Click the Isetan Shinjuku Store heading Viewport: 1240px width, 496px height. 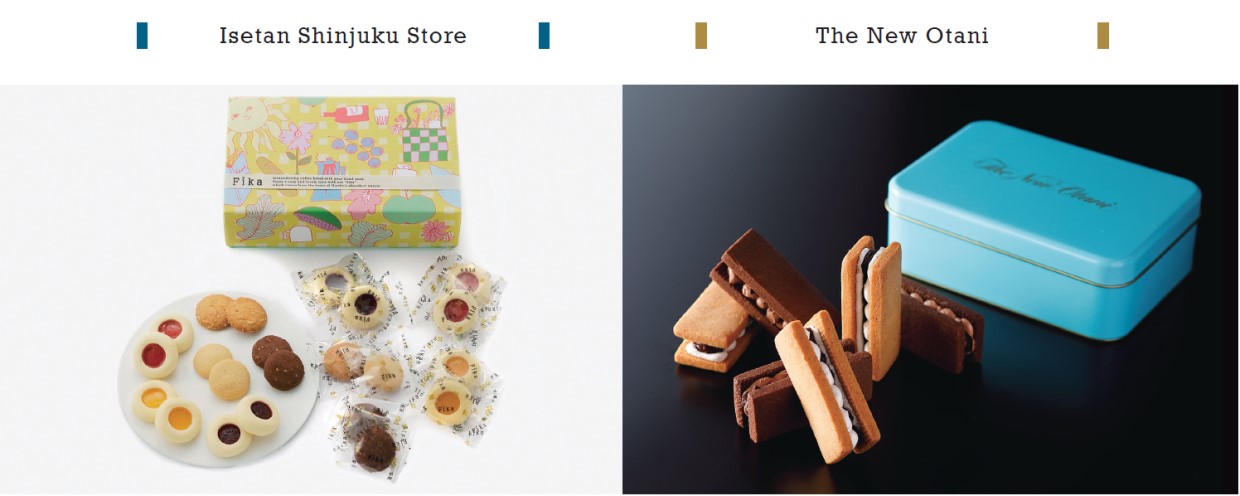coord(343,36)
